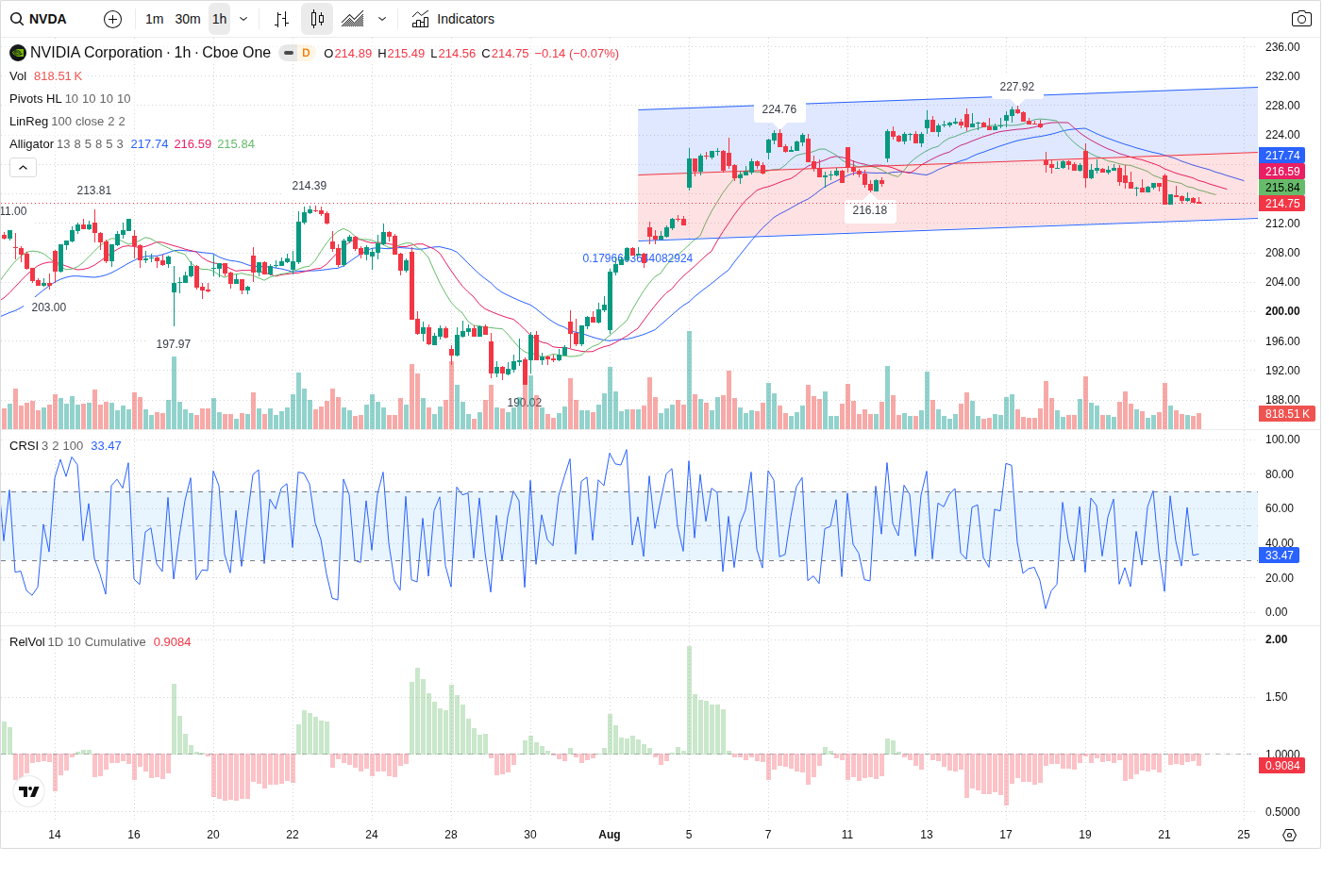Screen dimensions: 1340x896
Task: Click the Vol indicator legend
Action: coord(18,76)
